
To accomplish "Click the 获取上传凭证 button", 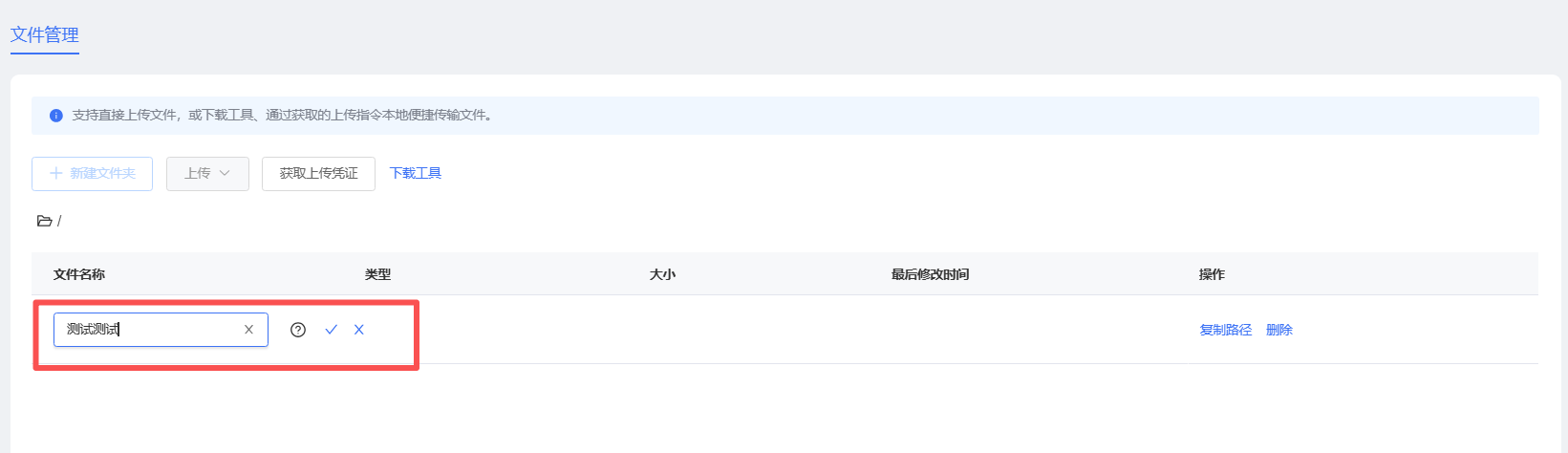I will pos(318,174).
